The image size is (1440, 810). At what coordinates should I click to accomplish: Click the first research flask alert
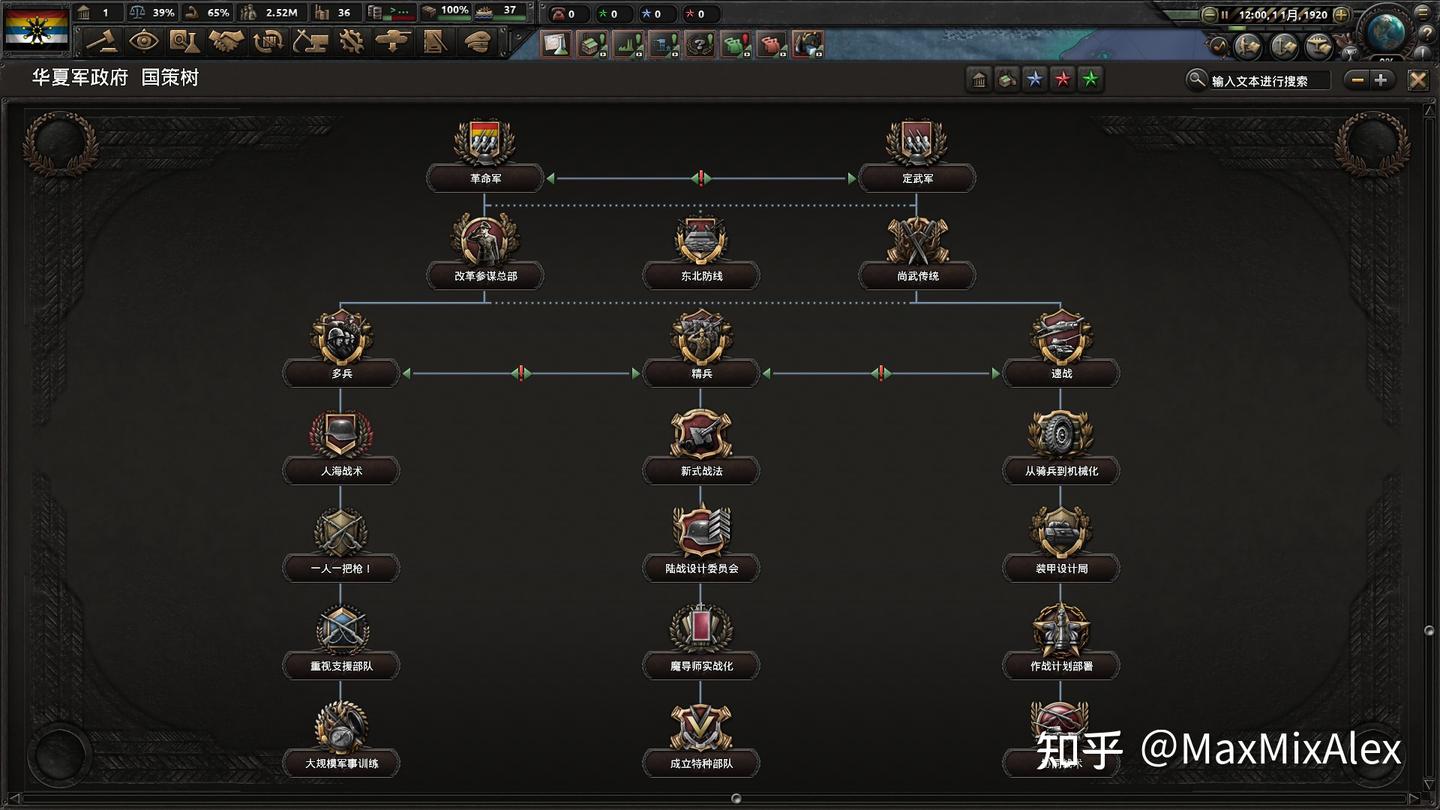point(558,44)
